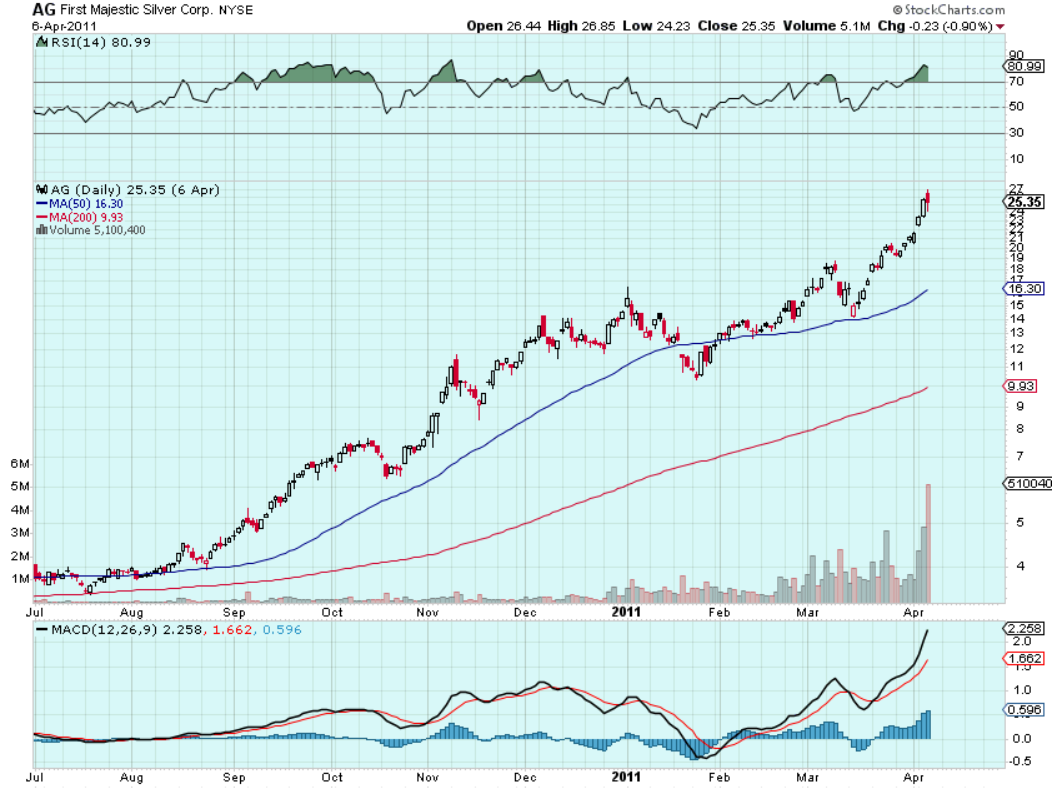Click the Volume 5.1M header value
Viewport: 1062px width, 789px height.
(826, 26)
